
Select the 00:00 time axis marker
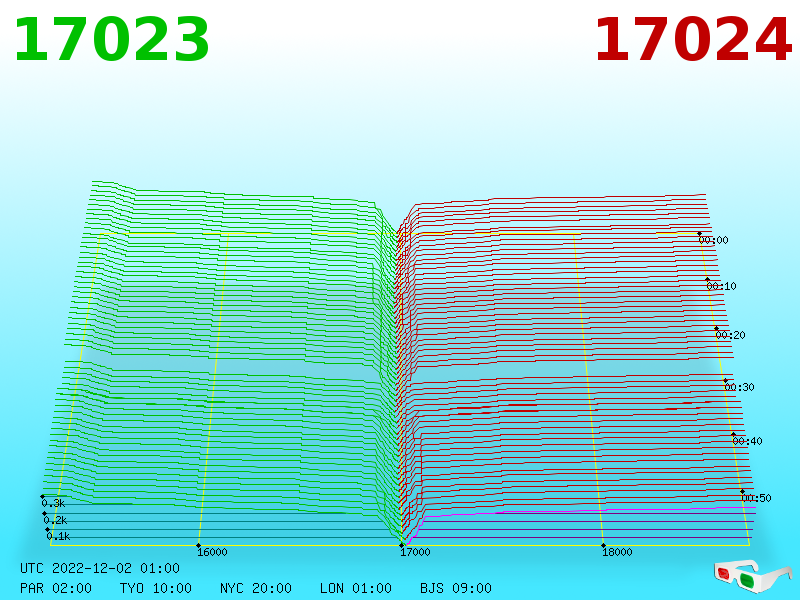coord(713,240)
